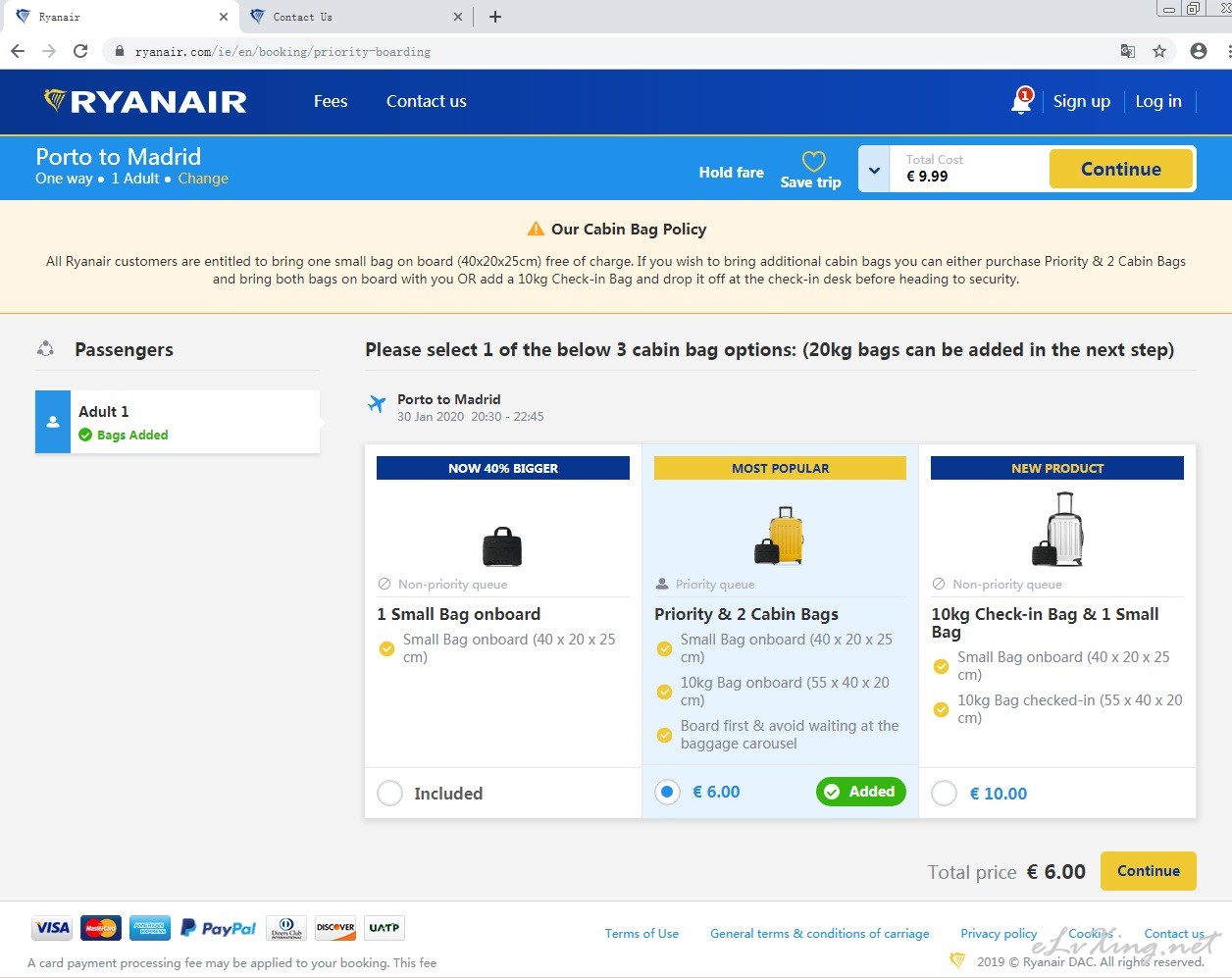Screen dimensions: 1232x978
Task: Click the plane icon beside Porto to Madrid
Action: click(377, 403)
